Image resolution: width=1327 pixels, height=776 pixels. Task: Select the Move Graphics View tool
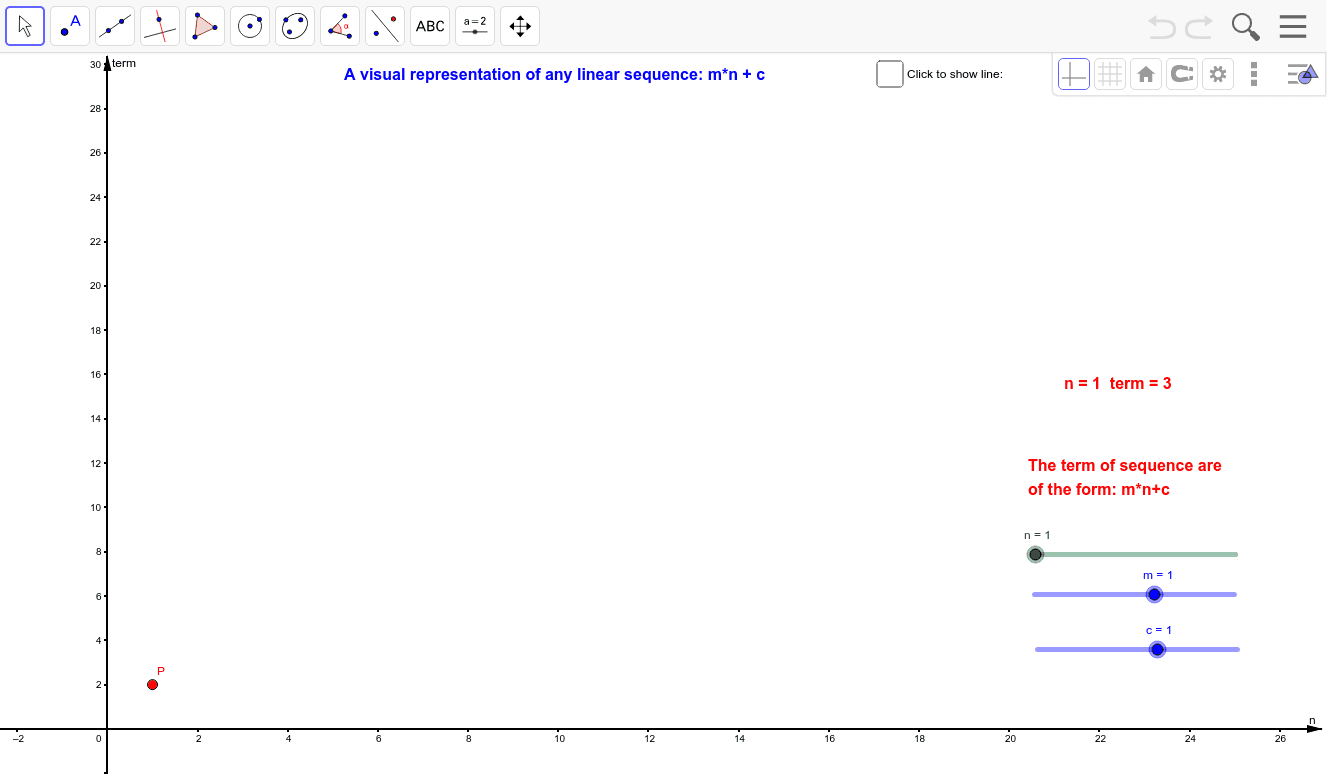point(520,26)
